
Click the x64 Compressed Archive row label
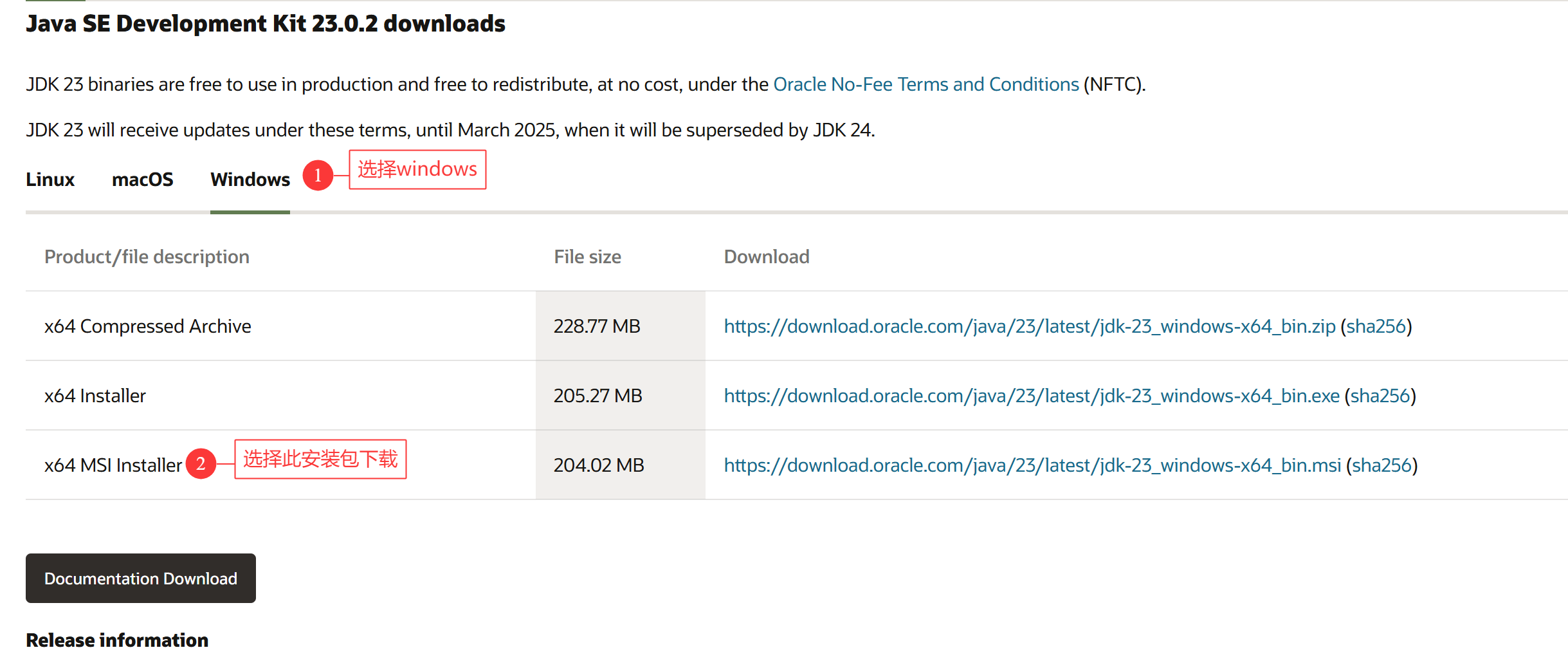[x=148, y=326]
